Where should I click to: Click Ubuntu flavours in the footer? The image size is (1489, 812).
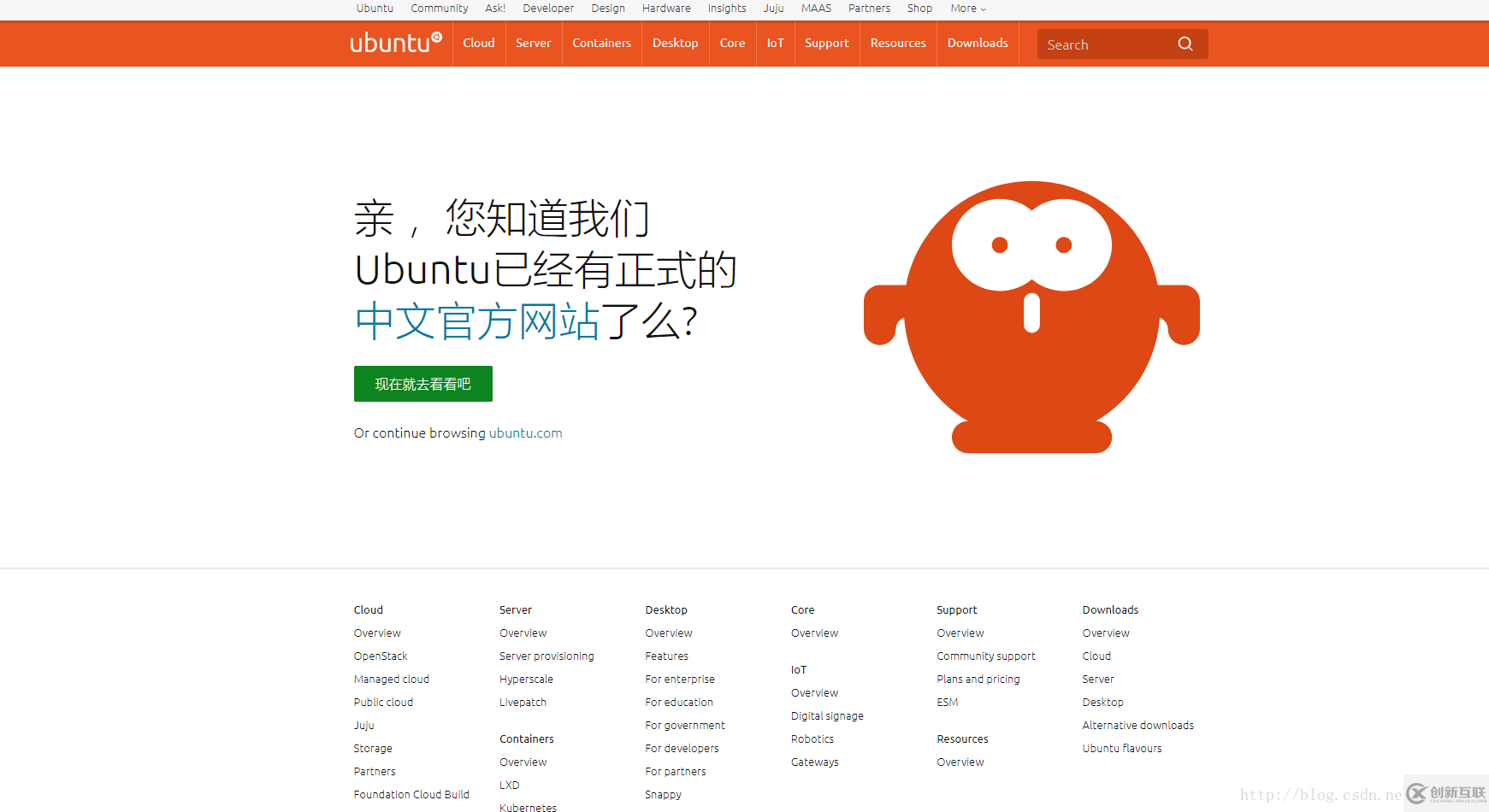(1121, 748)
